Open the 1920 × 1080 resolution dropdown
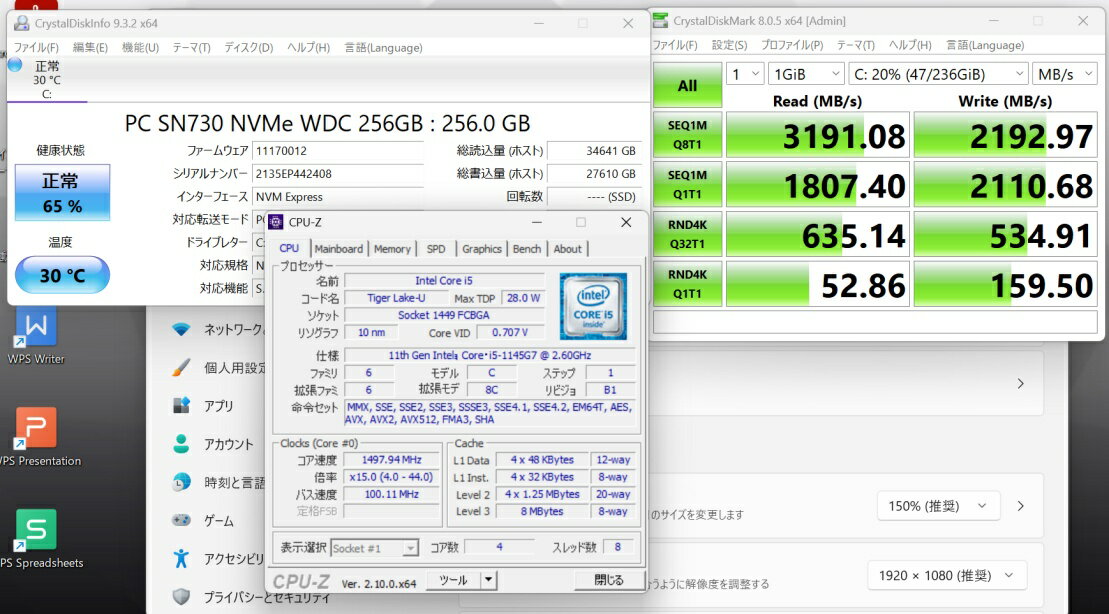 click(945, 575)
